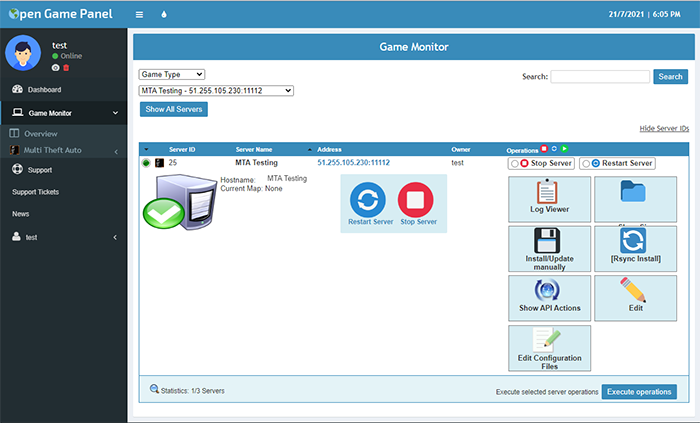Expand the Multi Theft Auto arrow
This screenshot has width=700, height=423.
pos(116,152)
